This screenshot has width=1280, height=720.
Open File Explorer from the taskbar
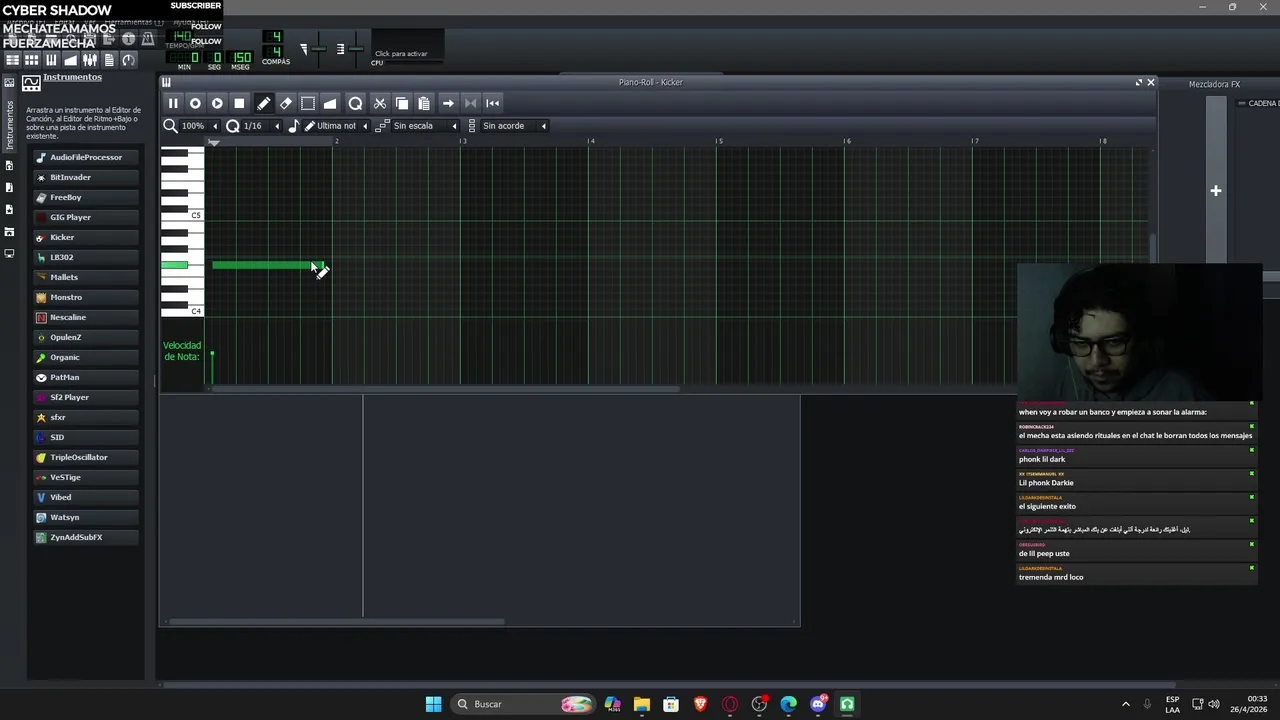(x=642, y=704)
